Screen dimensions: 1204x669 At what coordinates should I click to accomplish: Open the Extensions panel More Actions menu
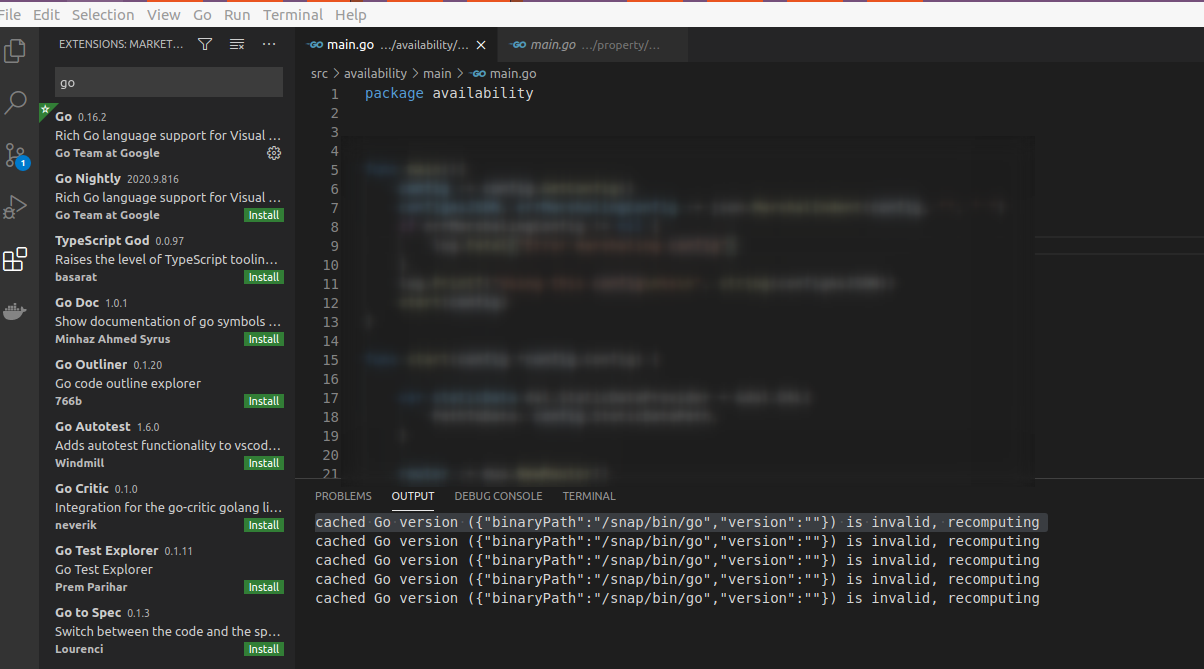(x=268, y=44)
